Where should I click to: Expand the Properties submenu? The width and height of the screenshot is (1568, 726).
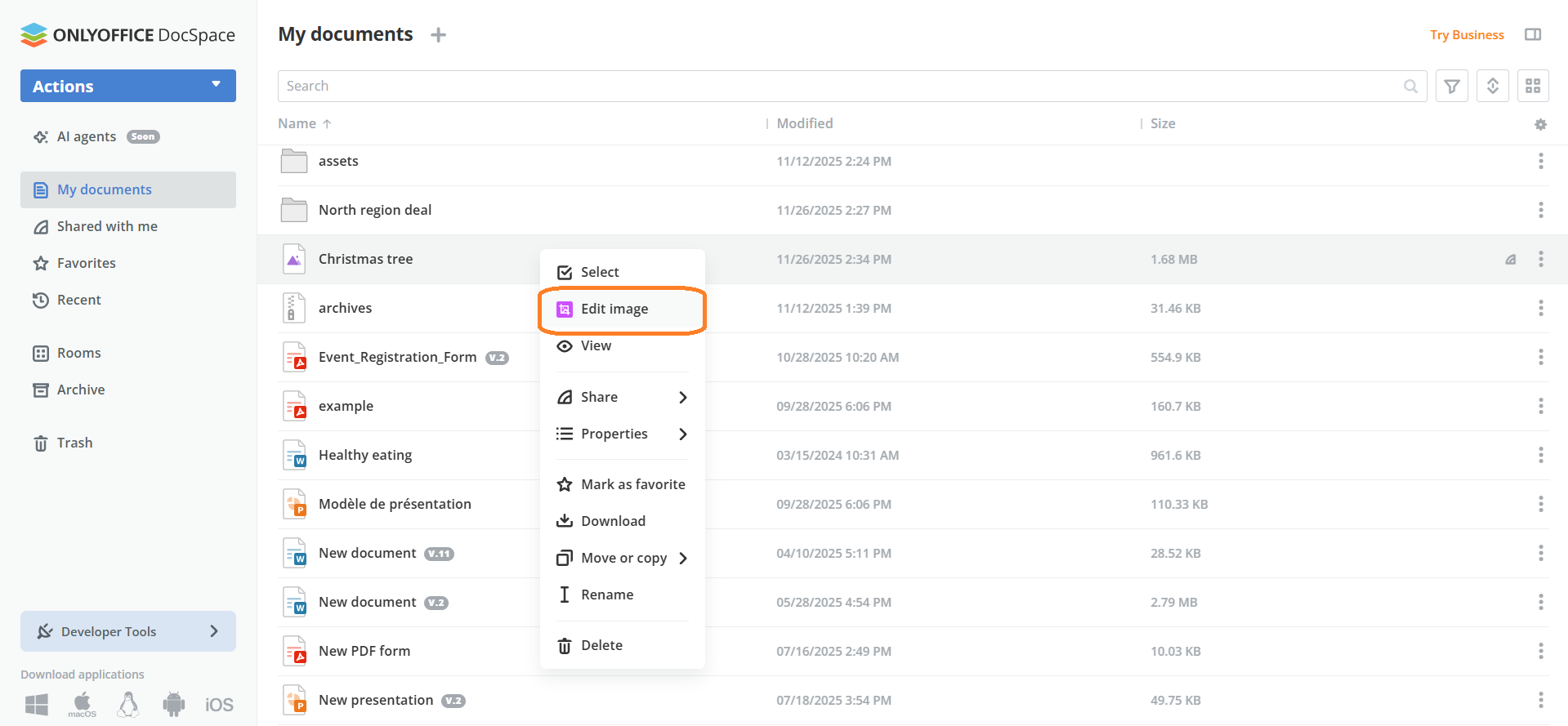(x=623, y=434)
